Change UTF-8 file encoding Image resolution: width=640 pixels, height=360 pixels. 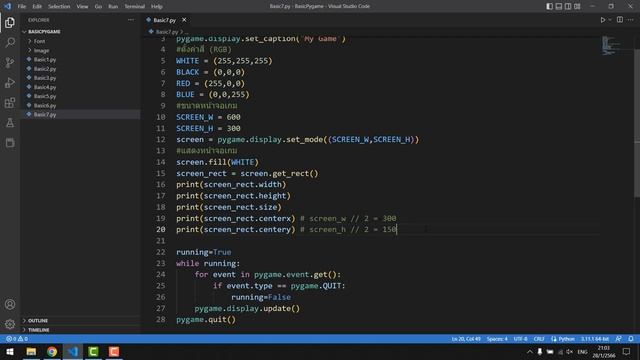(520, 339)
